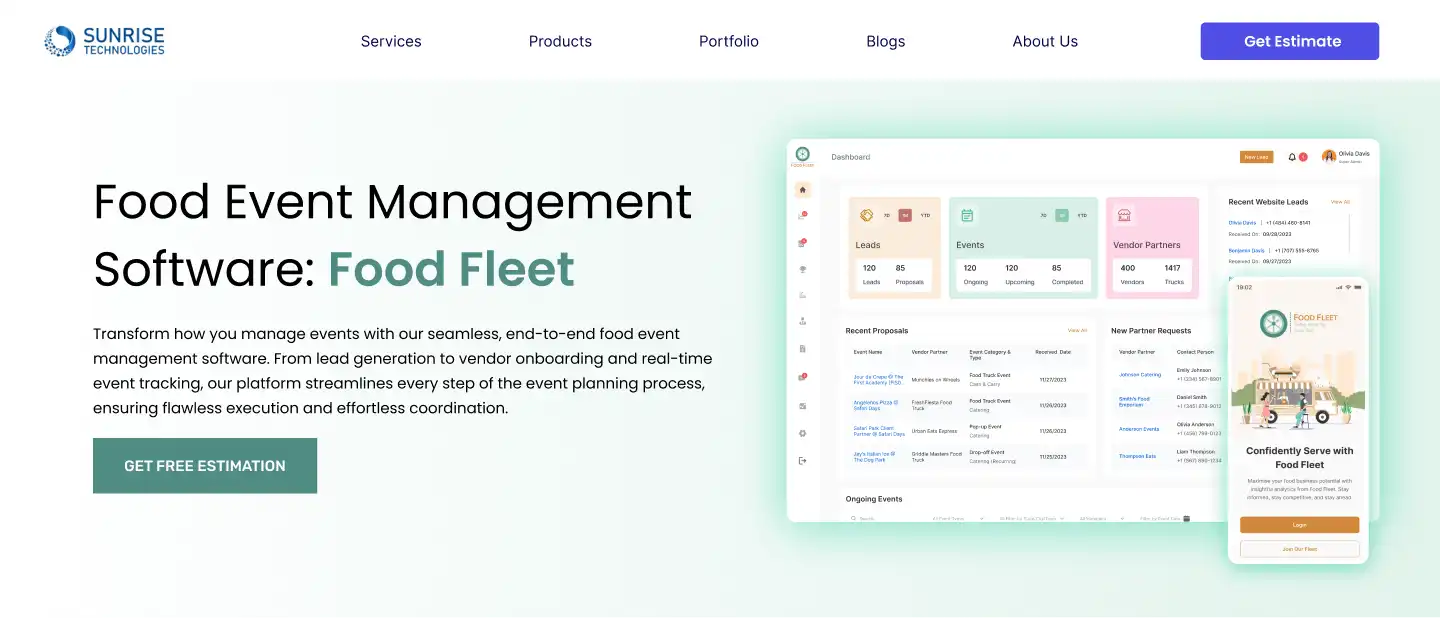Select the Blogs navigation item
Screen dimensions: 1440x618
pos(885,41)
